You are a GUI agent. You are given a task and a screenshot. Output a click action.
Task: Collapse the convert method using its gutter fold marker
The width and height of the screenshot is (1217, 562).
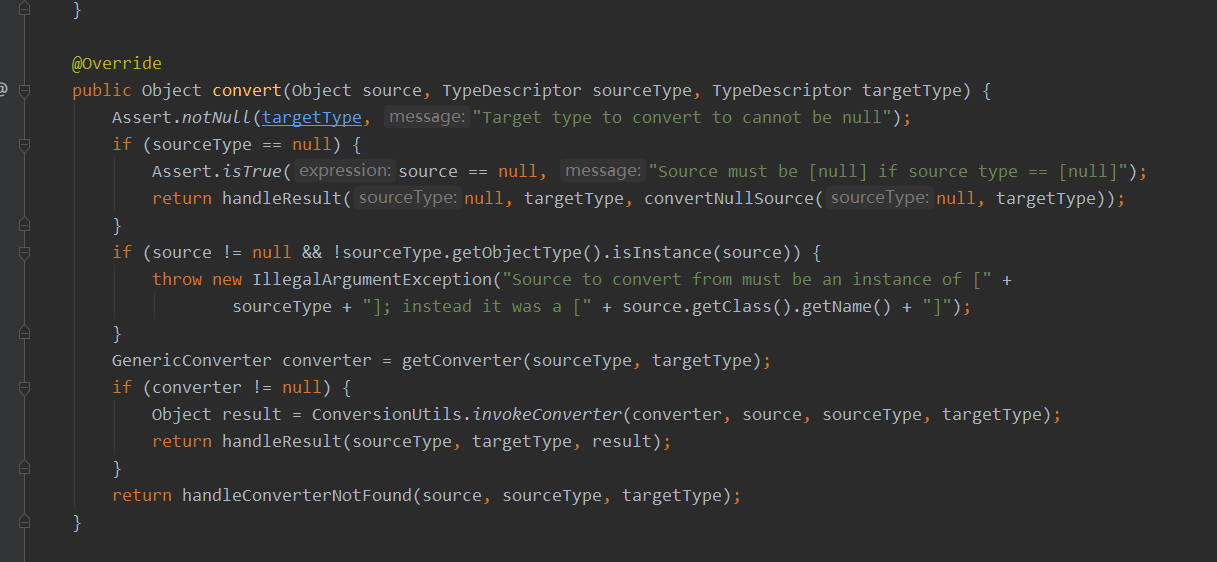tap(25, 90)
